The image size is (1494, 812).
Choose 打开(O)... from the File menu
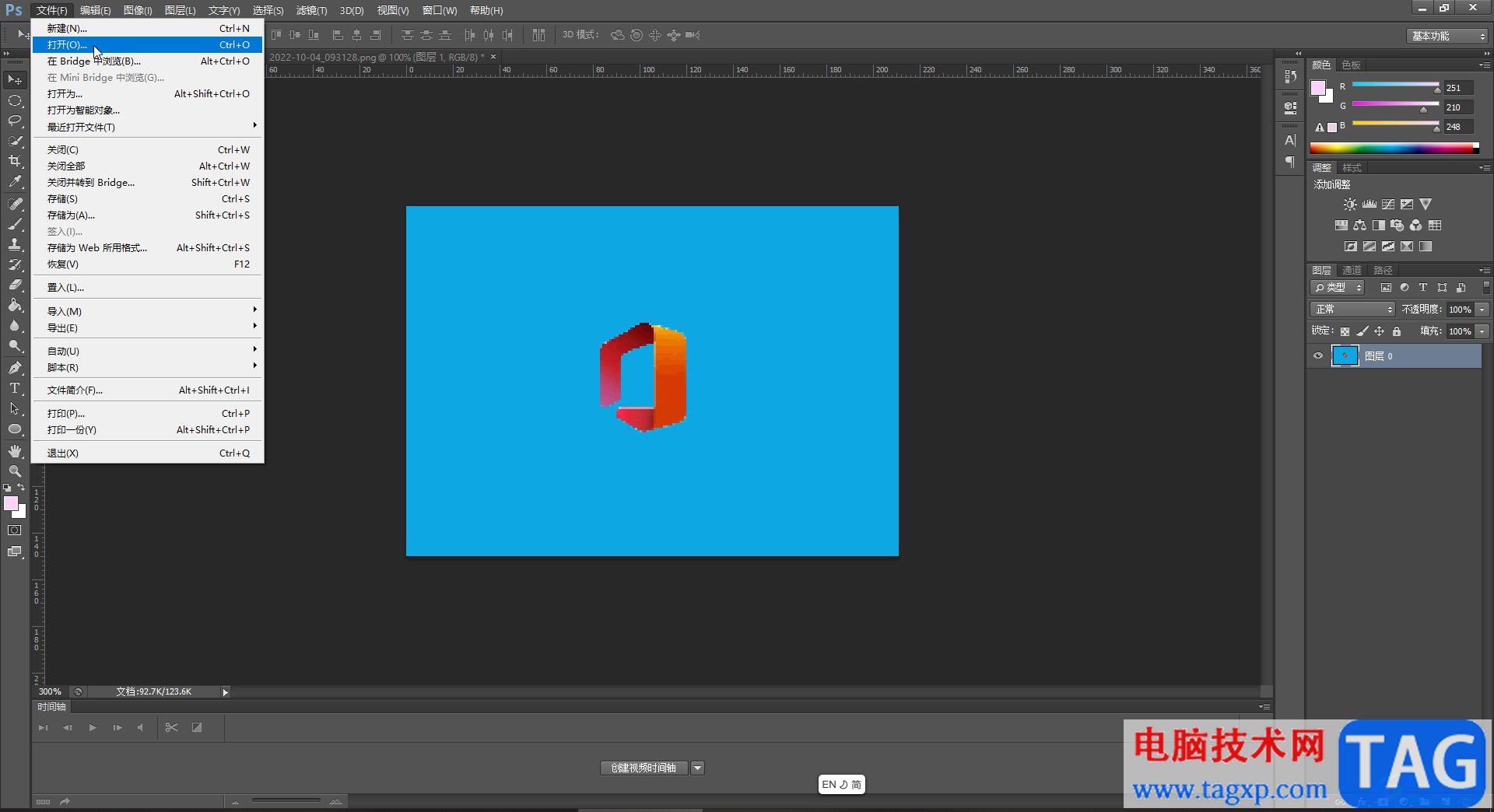pos(148,45)
